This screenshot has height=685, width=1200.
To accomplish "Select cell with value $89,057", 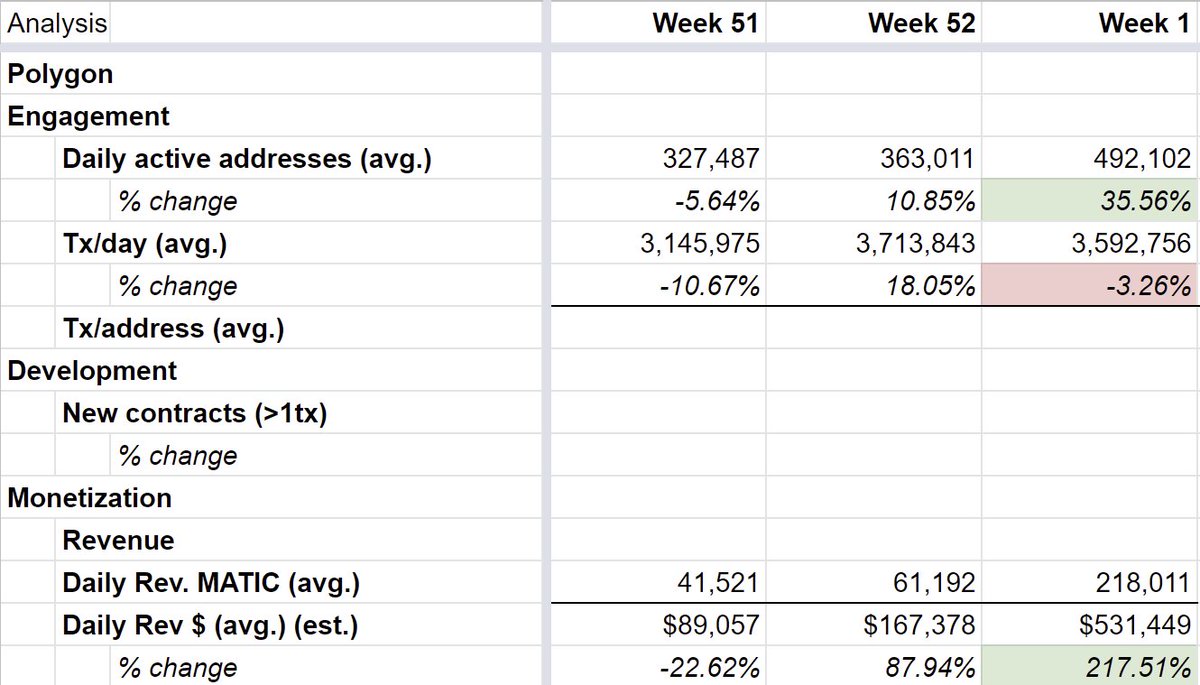I will [x=659, y=626].
